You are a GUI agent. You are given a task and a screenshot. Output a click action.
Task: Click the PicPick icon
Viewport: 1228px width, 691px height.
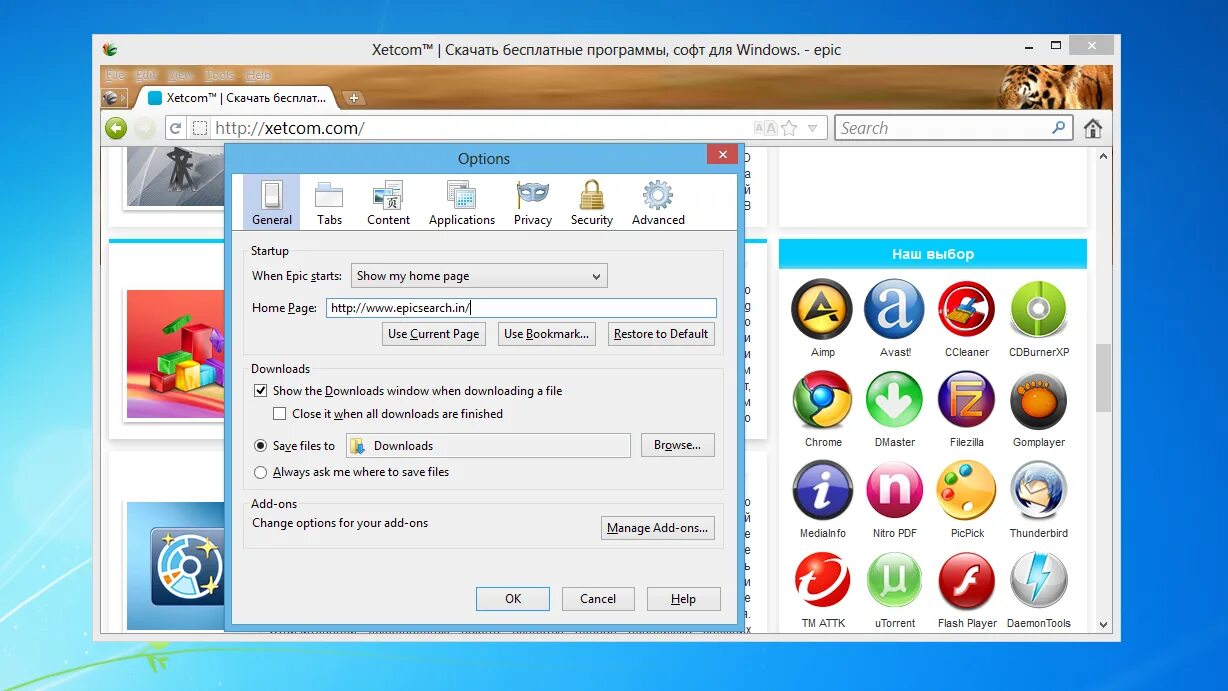pos(967,490)
